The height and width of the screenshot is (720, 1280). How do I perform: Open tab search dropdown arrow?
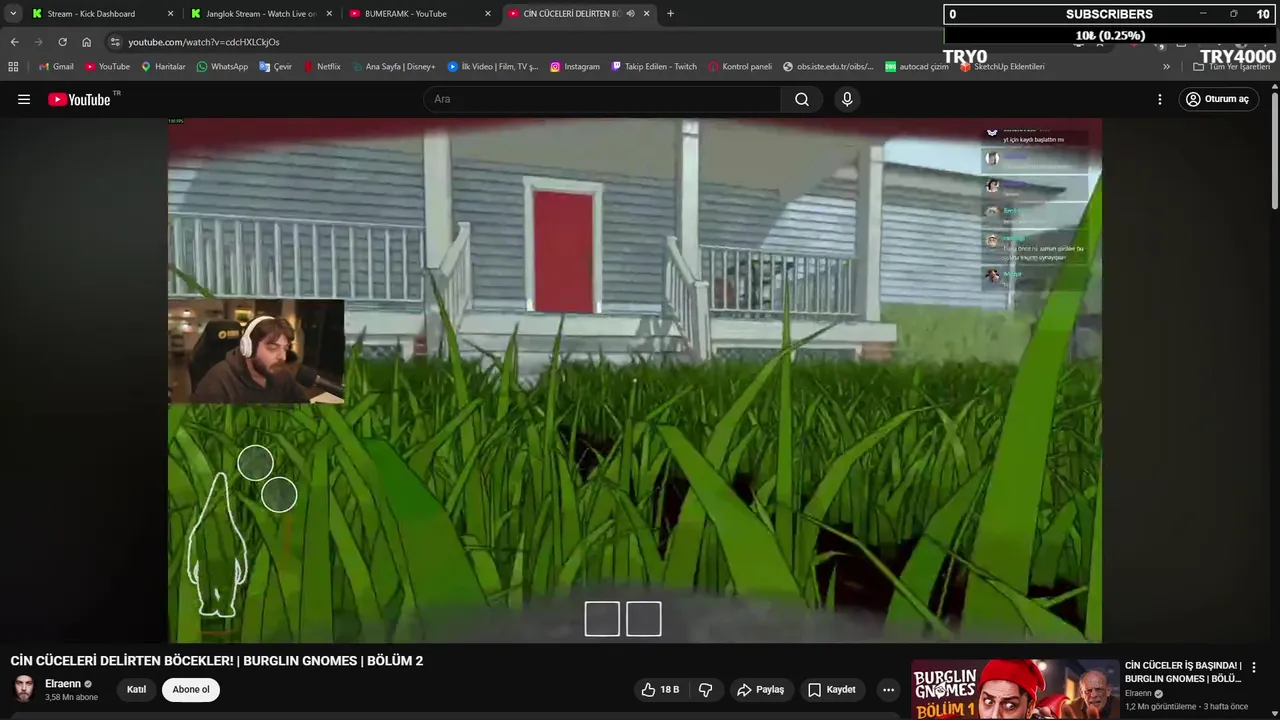tap(13, 14)
